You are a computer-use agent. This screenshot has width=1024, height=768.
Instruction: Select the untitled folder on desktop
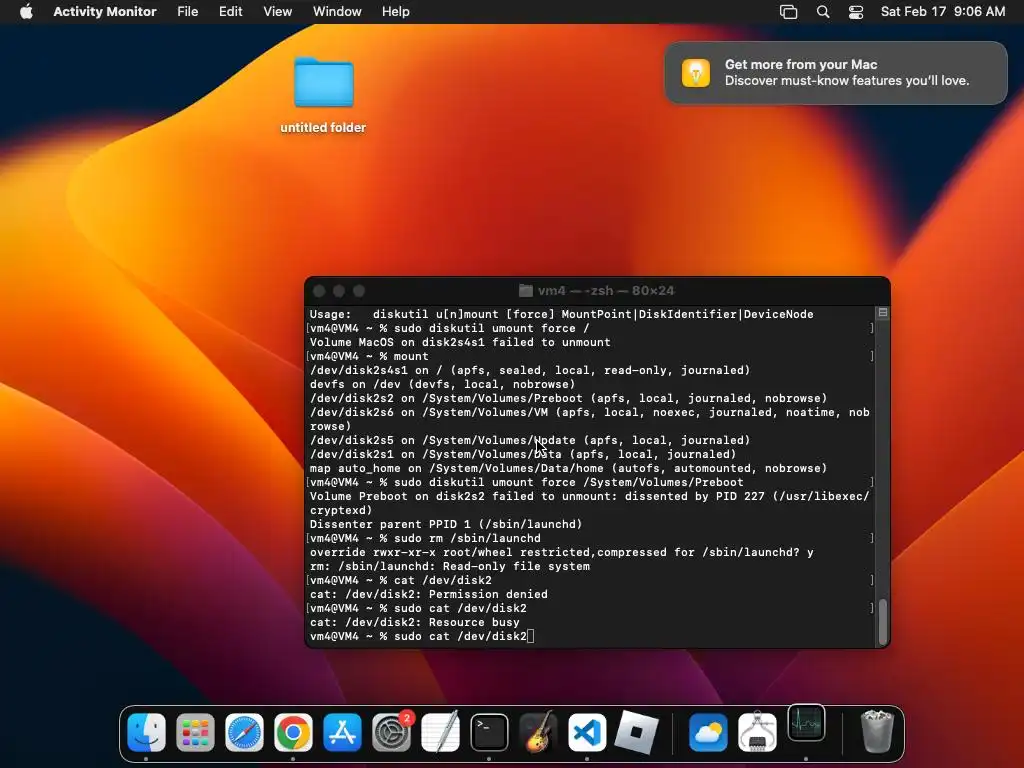tap(323, 82)
